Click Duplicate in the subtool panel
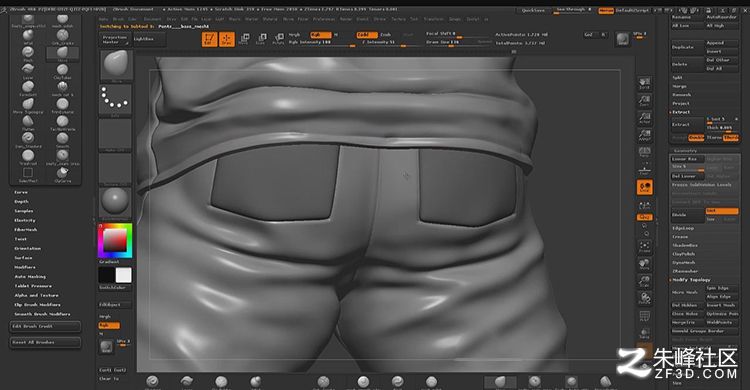The width and height of the screenshot is (750, 390). tap(687, 47)
